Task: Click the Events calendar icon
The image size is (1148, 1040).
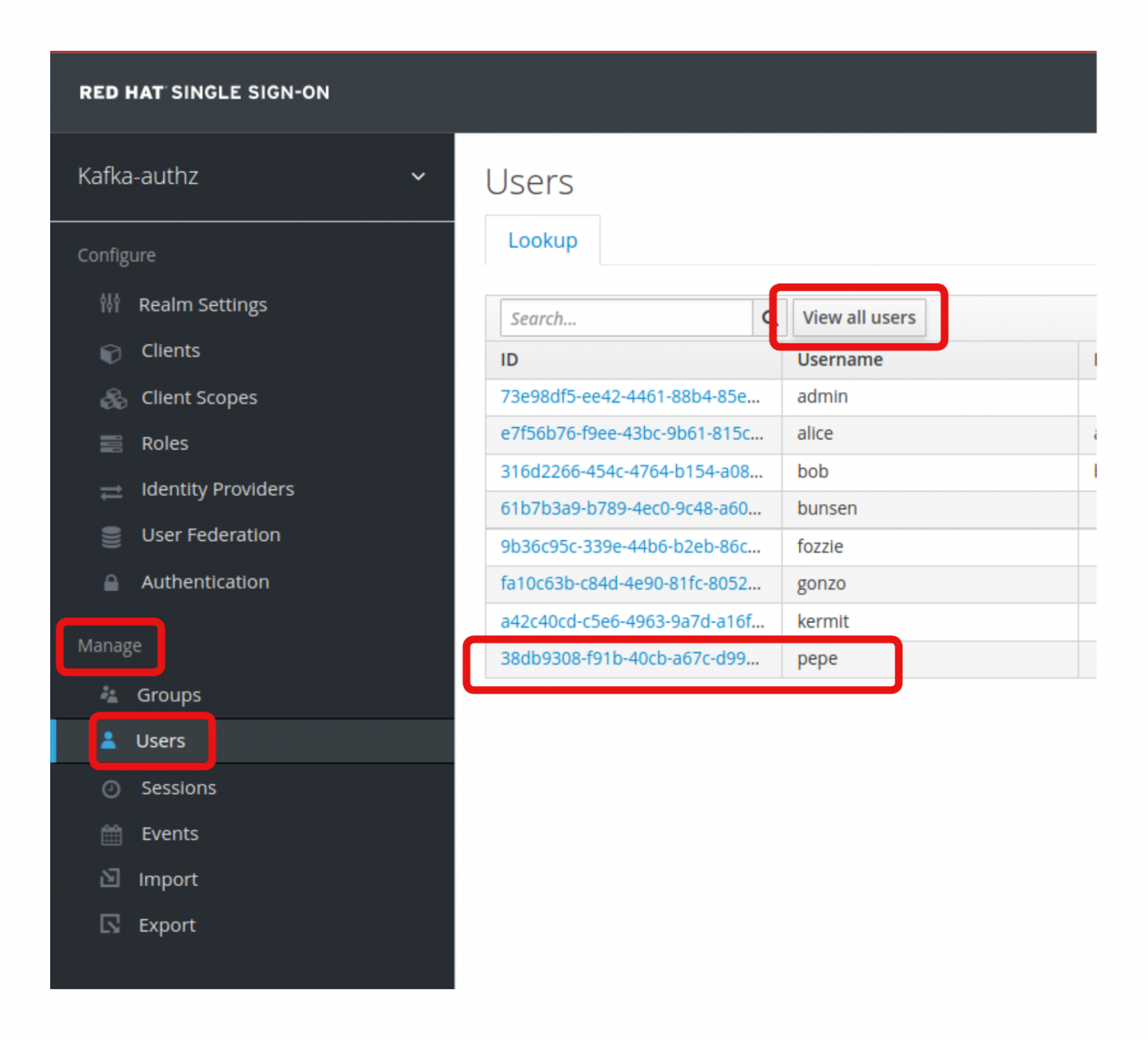Action: point(111,834)
